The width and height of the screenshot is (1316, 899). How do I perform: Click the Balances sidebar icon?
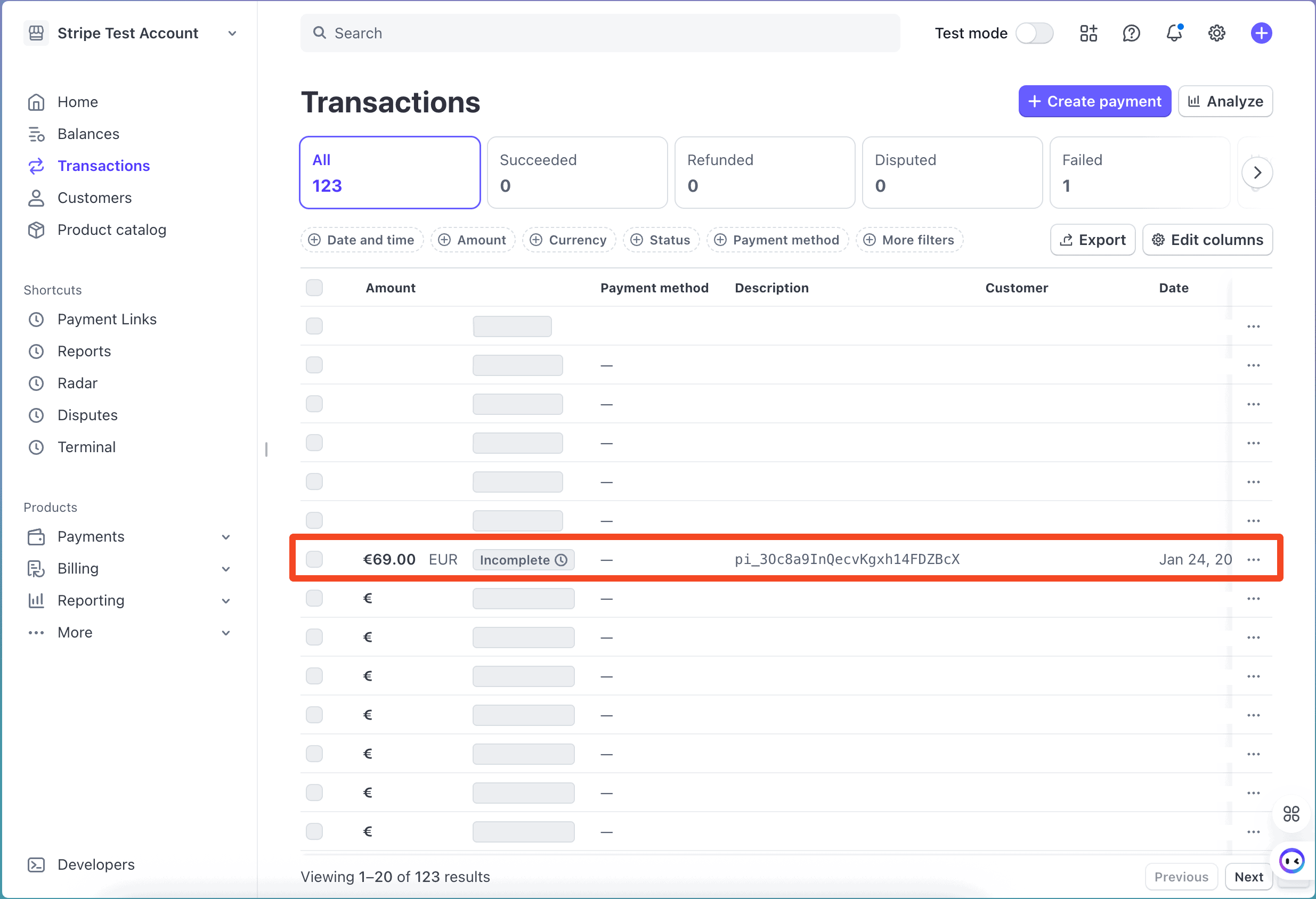coord(36,134)
